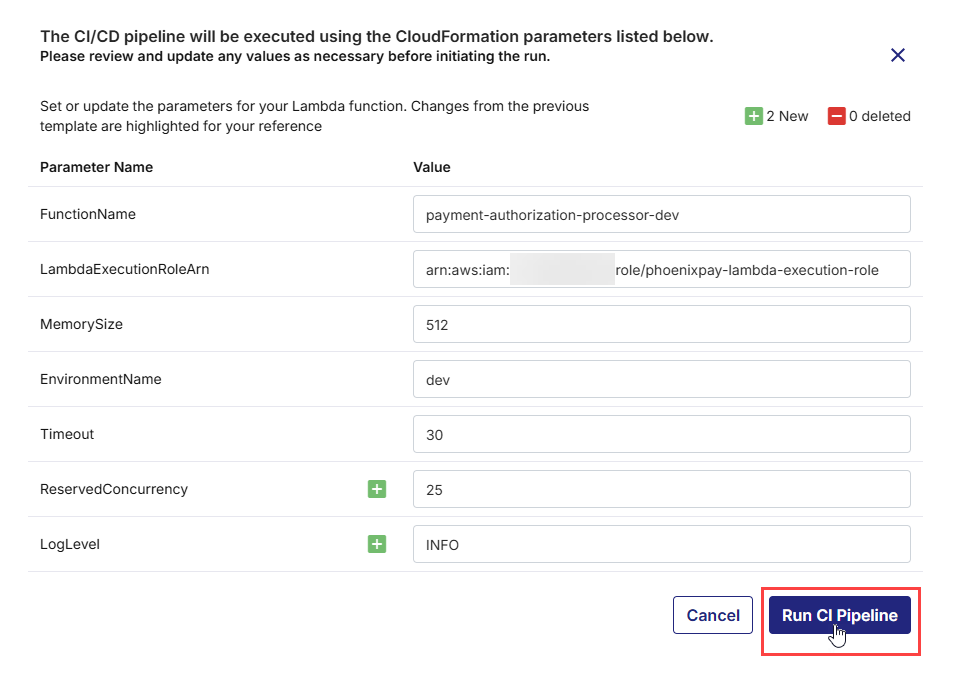958x683 pixels.
Task: Click the FunctionName value field
Action: [662, 214]
